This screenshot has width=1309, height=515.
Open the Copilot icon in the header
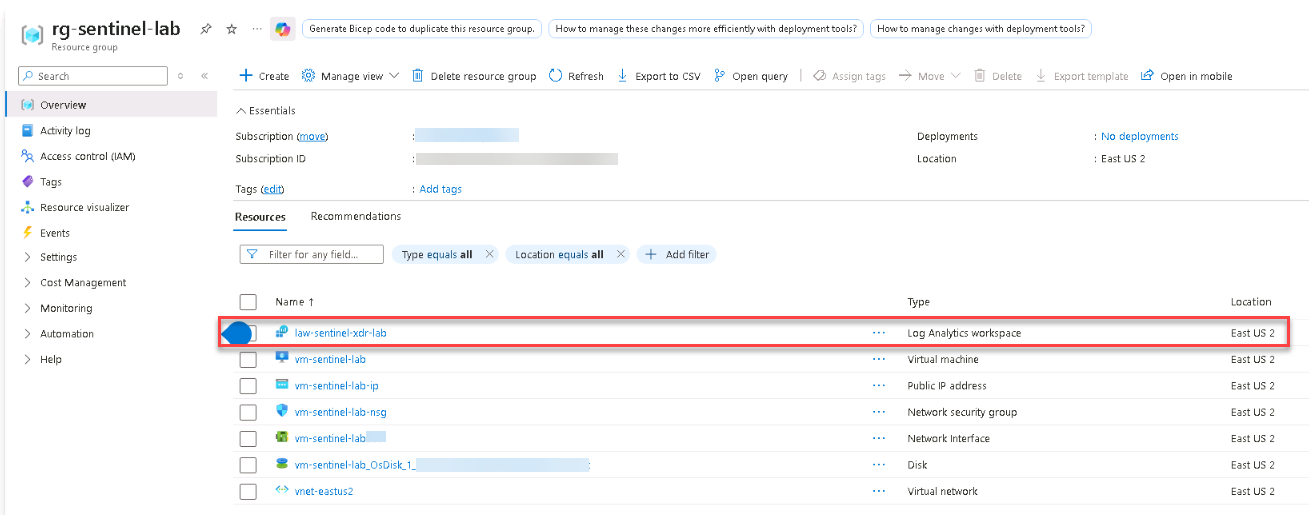point(283,29)
